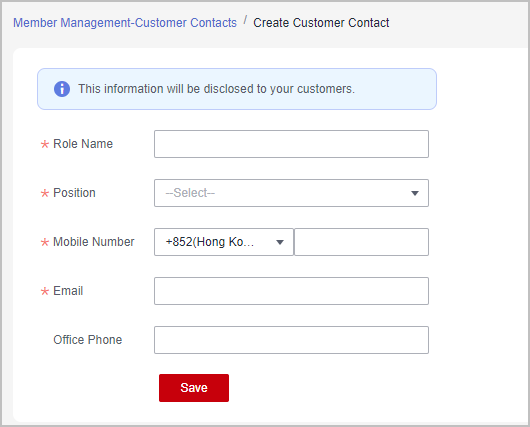The image size is (530, 427).
Task: Click the red asterisk beside Position
Action: 45,193
